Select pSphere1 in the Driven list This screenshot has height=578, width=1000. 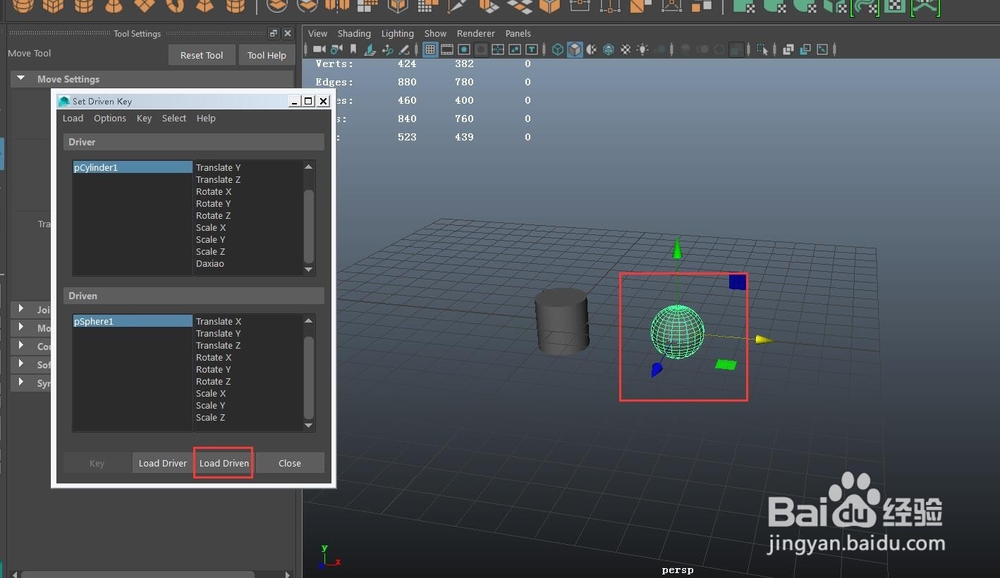tap(133, 321)
